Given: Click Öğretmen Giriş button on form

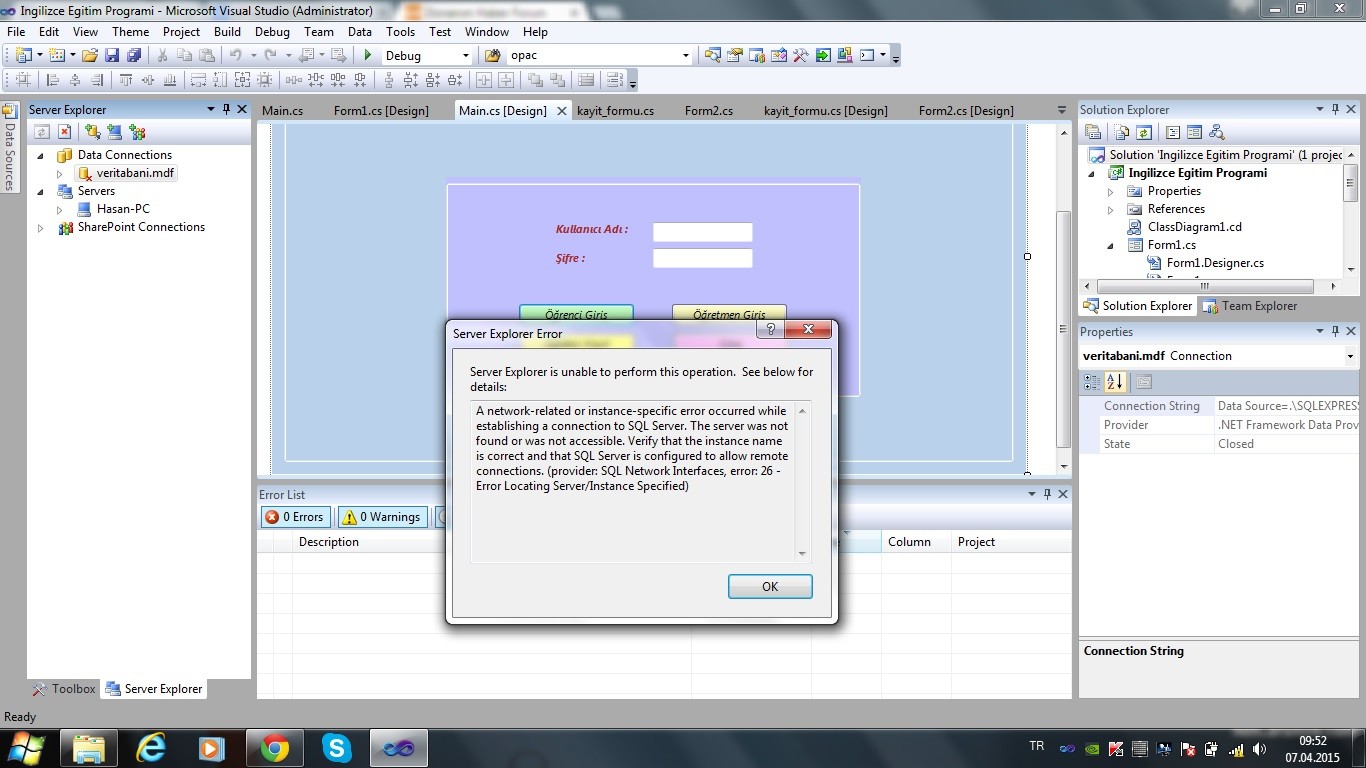Looking at the screenshot, I should tap(729, 314).
